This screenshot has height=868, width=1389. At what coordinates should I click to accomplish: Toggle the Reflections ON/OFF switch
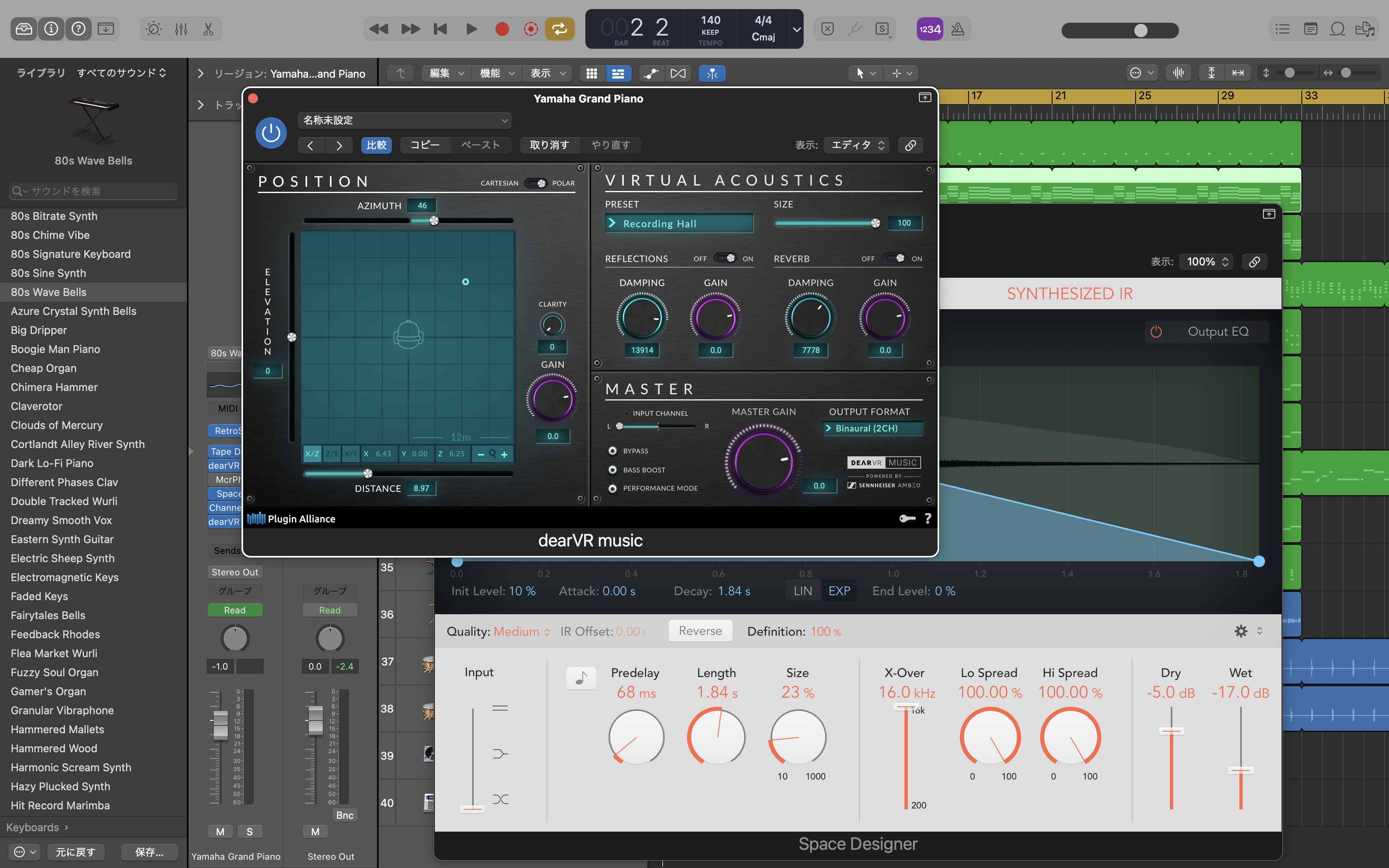(x=725, y=258)
